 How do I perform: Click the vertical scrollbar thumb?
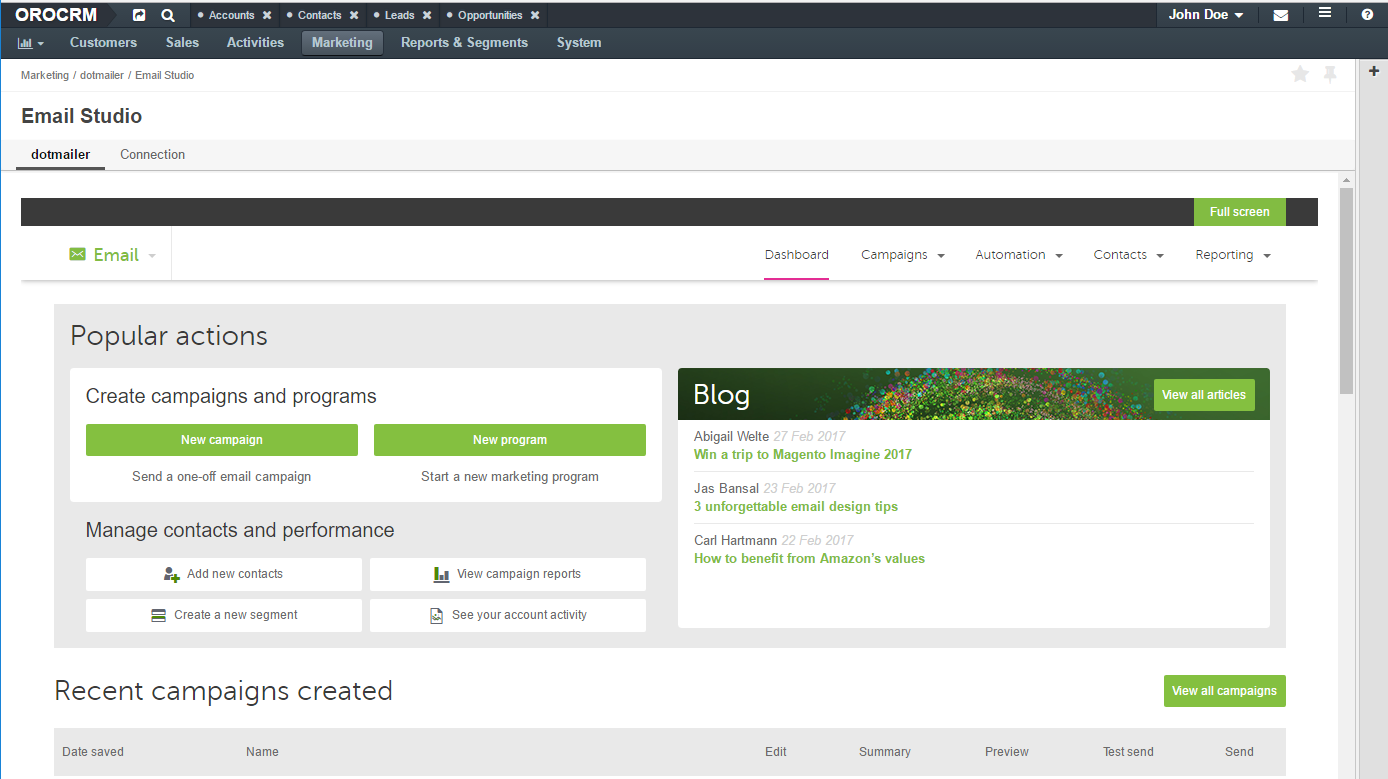[x=1346, y=290]
